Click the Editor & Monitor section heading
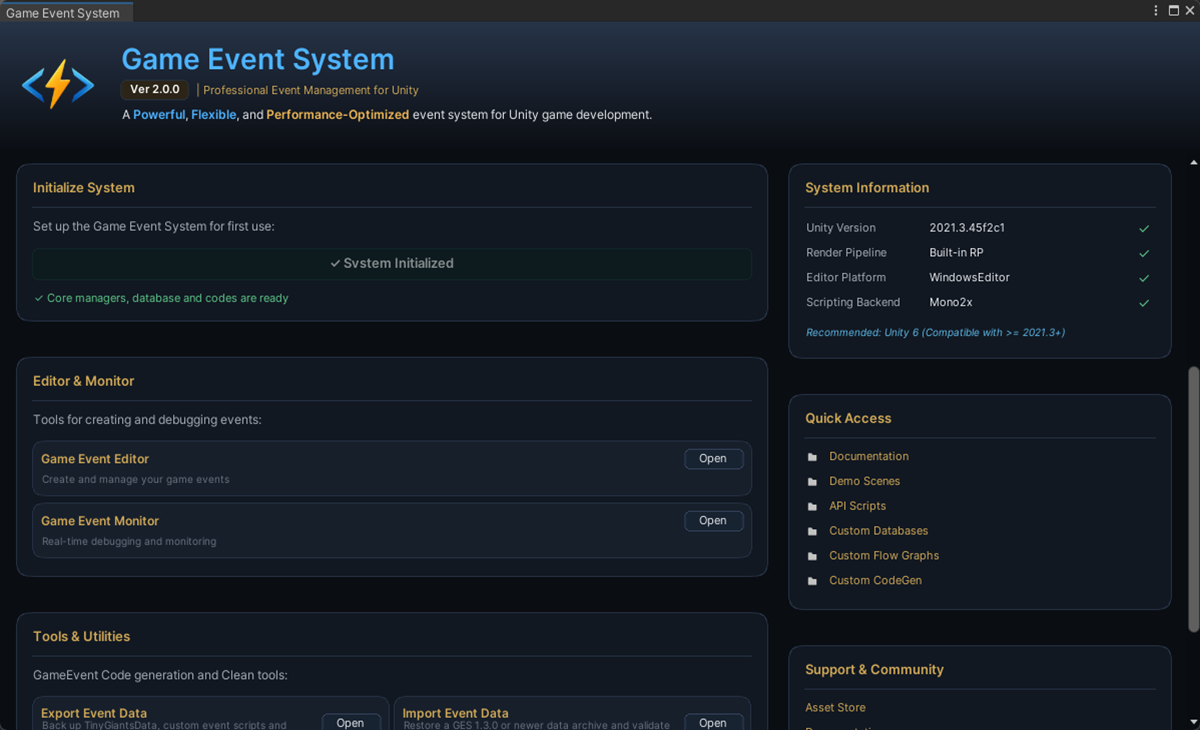Image resolution: width=1200 pixels, height=730 pixels. tap(84, 381)
